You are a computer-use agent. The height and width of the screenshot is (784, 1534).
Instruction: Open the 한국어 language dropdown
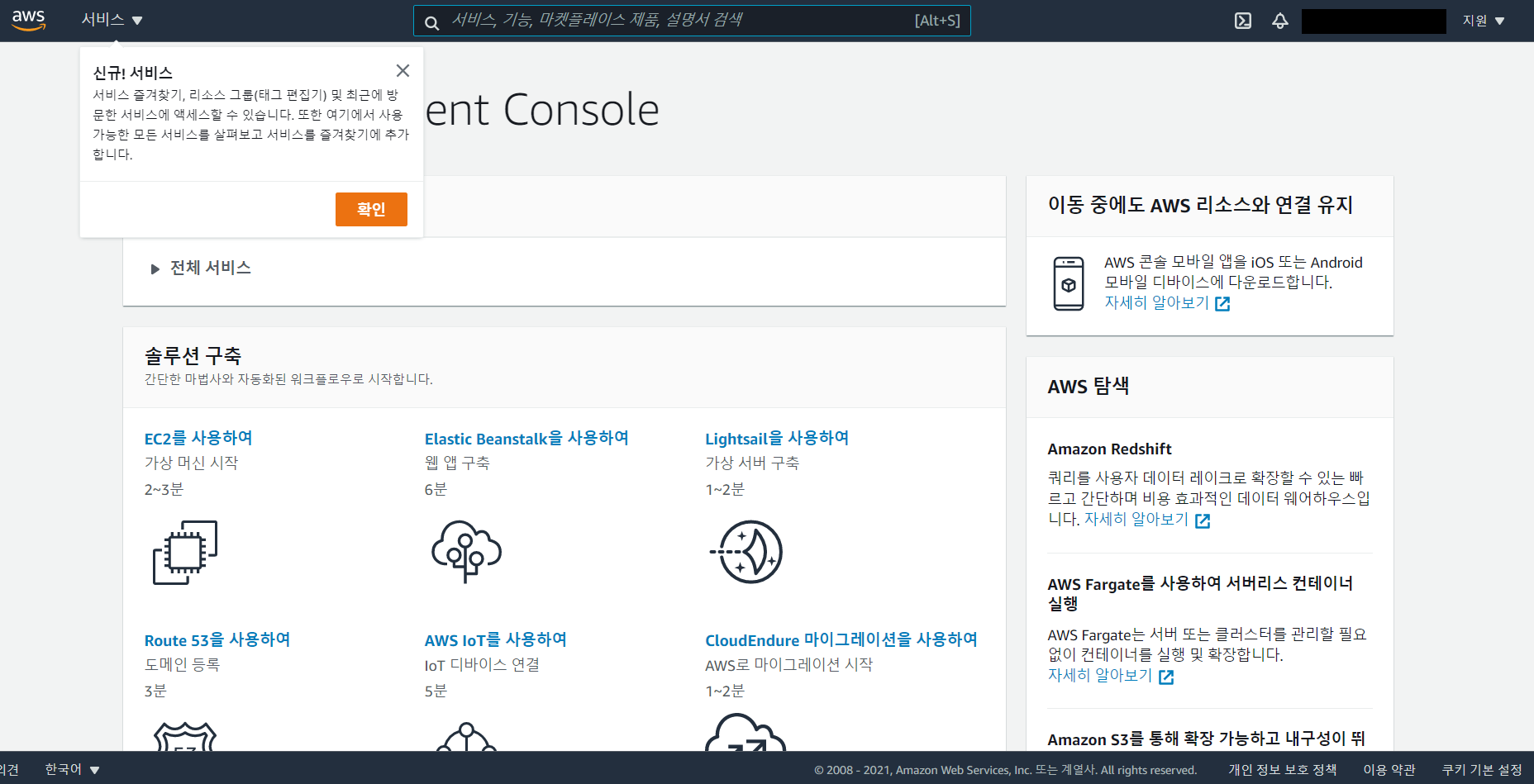pos(72,769)
